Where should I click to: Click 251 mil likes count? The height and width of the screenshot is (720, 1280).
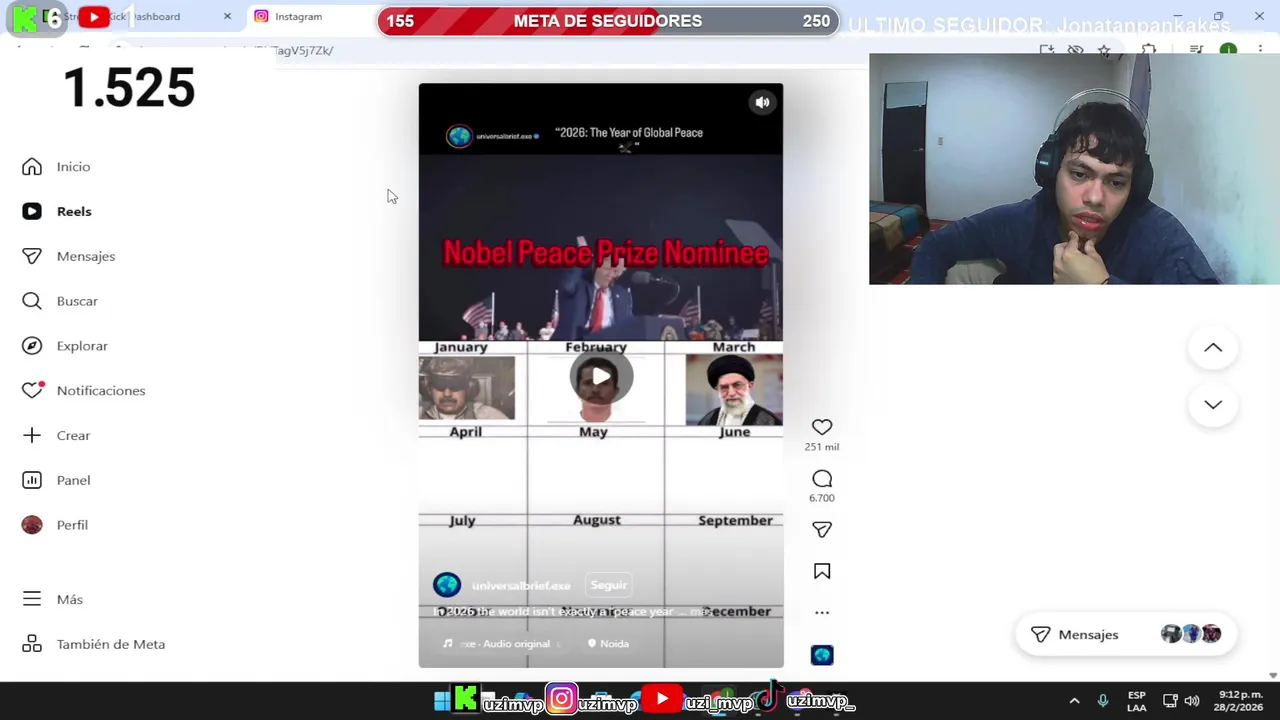(x=822, y=447)
